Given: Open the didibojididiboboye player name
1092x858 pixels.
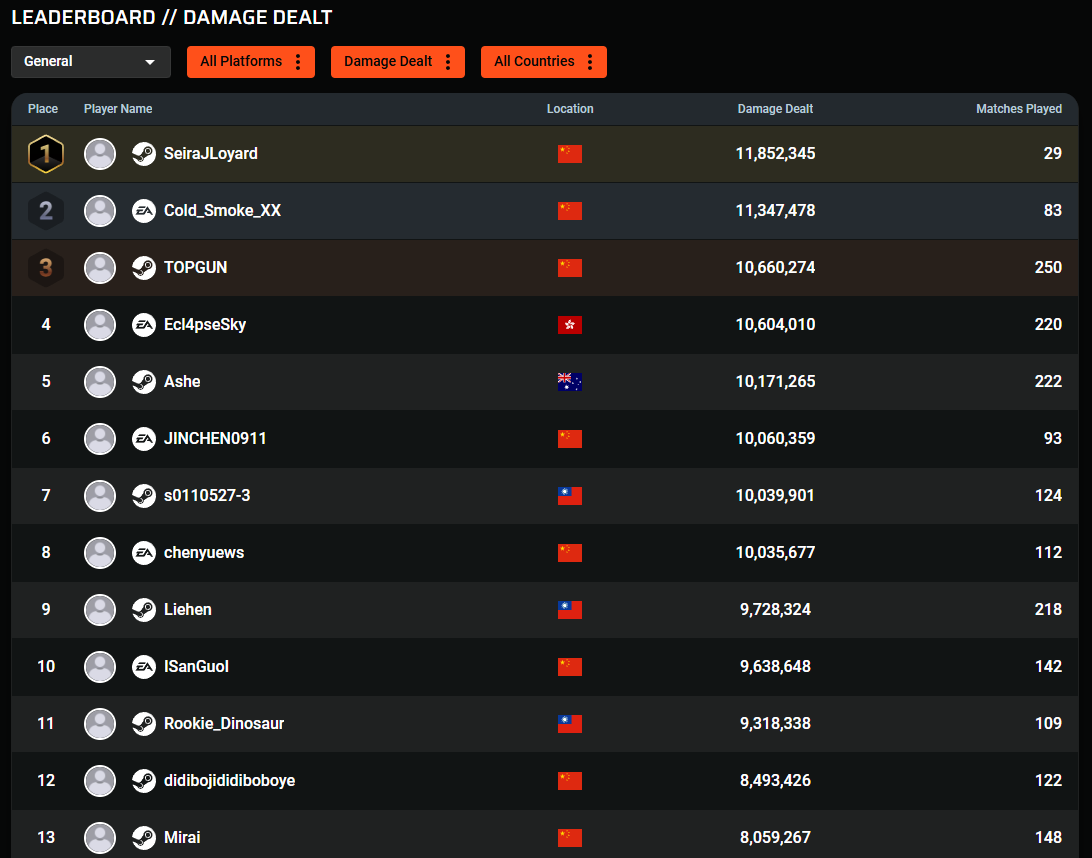Looking at the screenshot, I should tap(229, 781).
